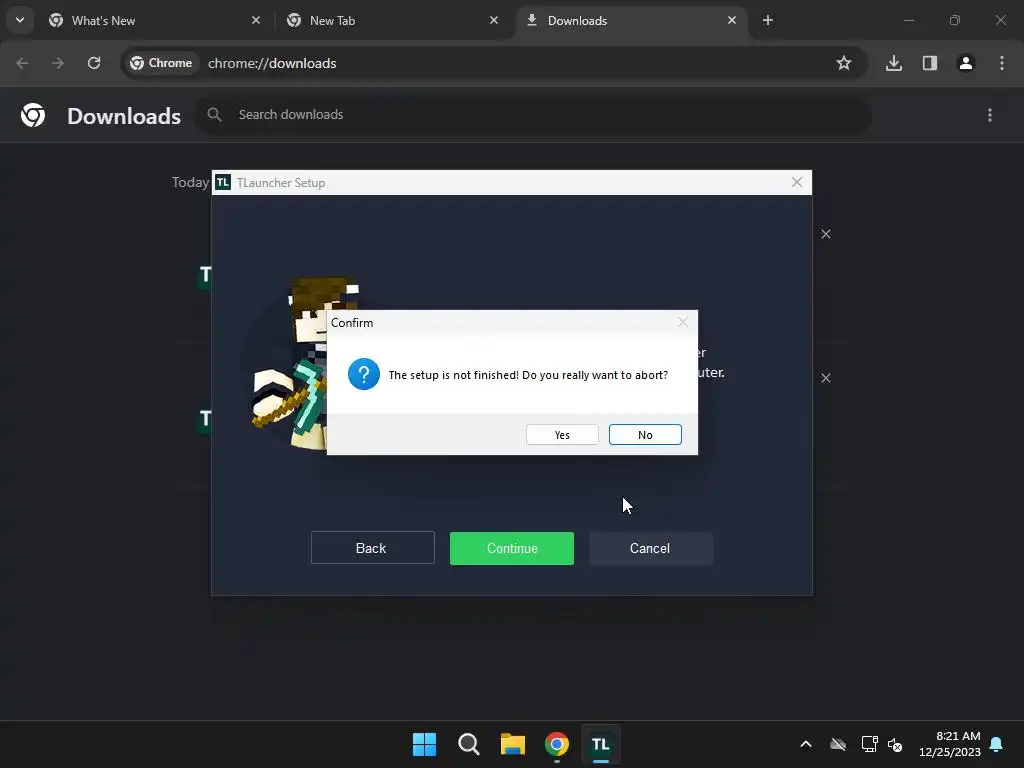Close the What's New tab
Viewport: 1024px width, 768px height.
256,20
